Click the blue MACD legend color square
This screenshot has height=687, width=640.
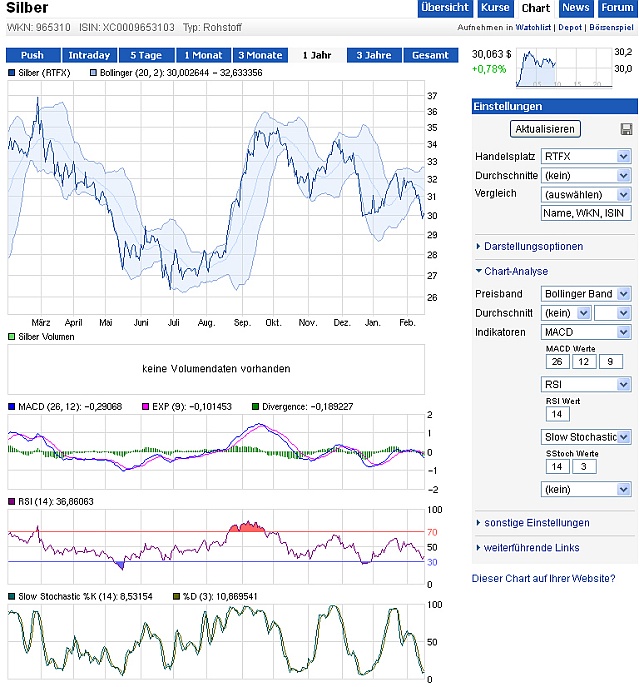point(12,406)
